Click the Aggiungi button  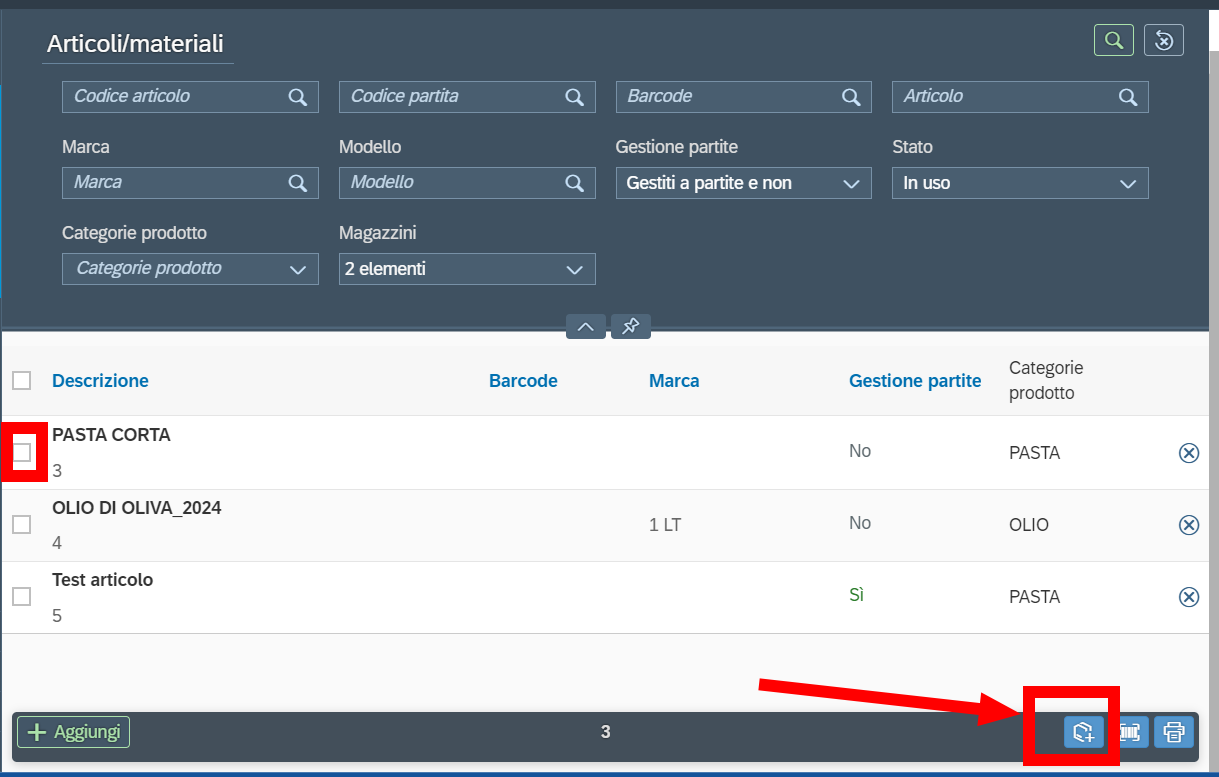73,732
